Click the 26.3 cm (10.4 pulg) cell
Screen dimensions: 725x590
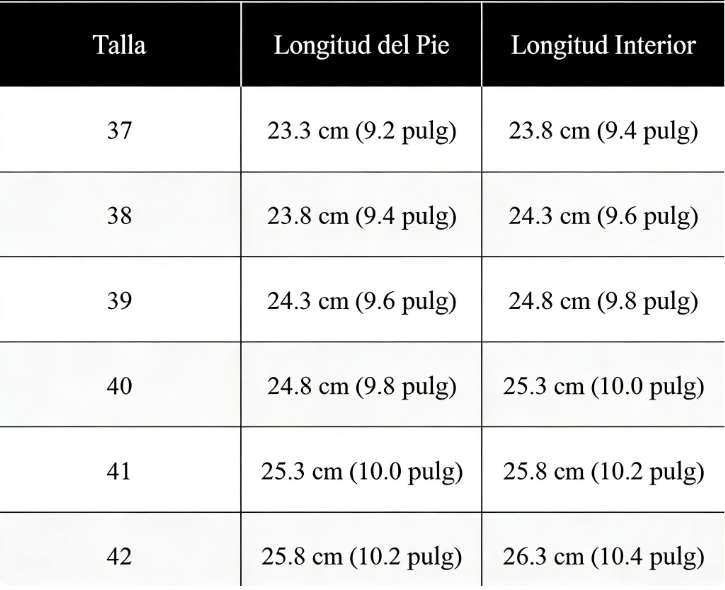tap(603, 556)
